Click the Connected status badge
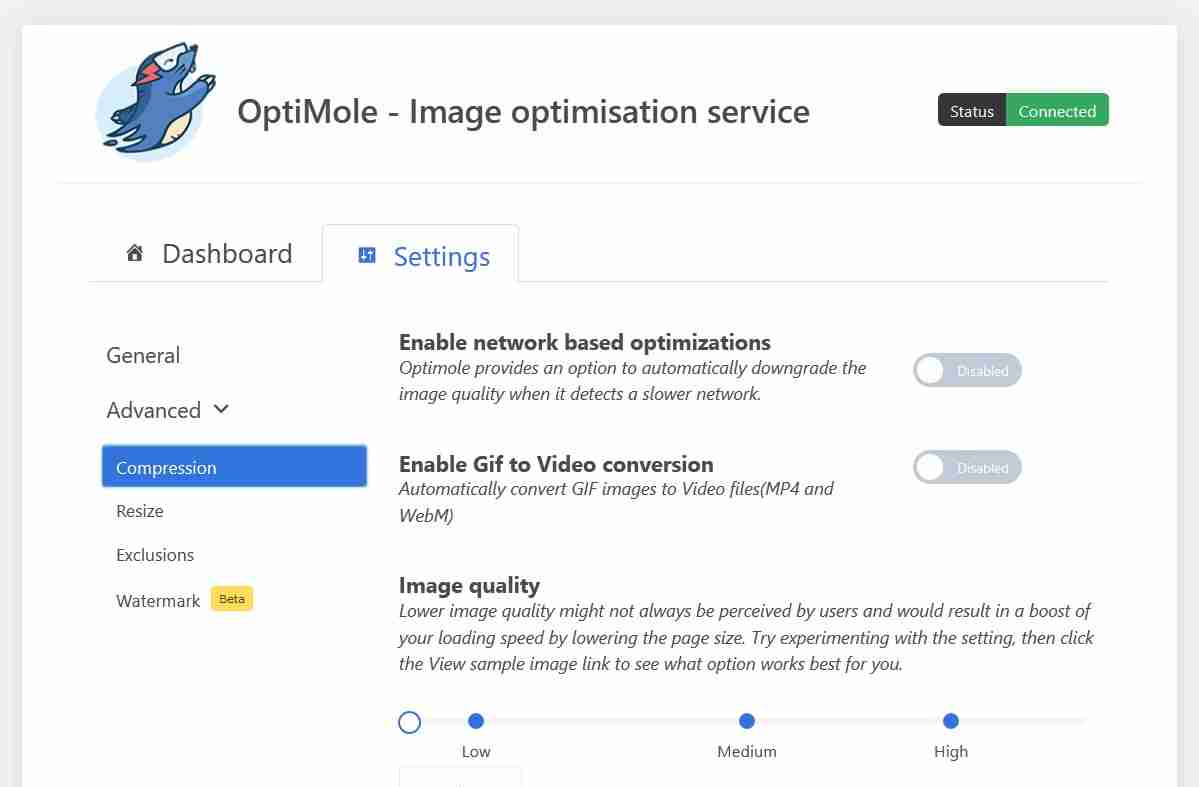Image resolution: width=1199 pixels, height=787 pixels. coord(1057,111)
